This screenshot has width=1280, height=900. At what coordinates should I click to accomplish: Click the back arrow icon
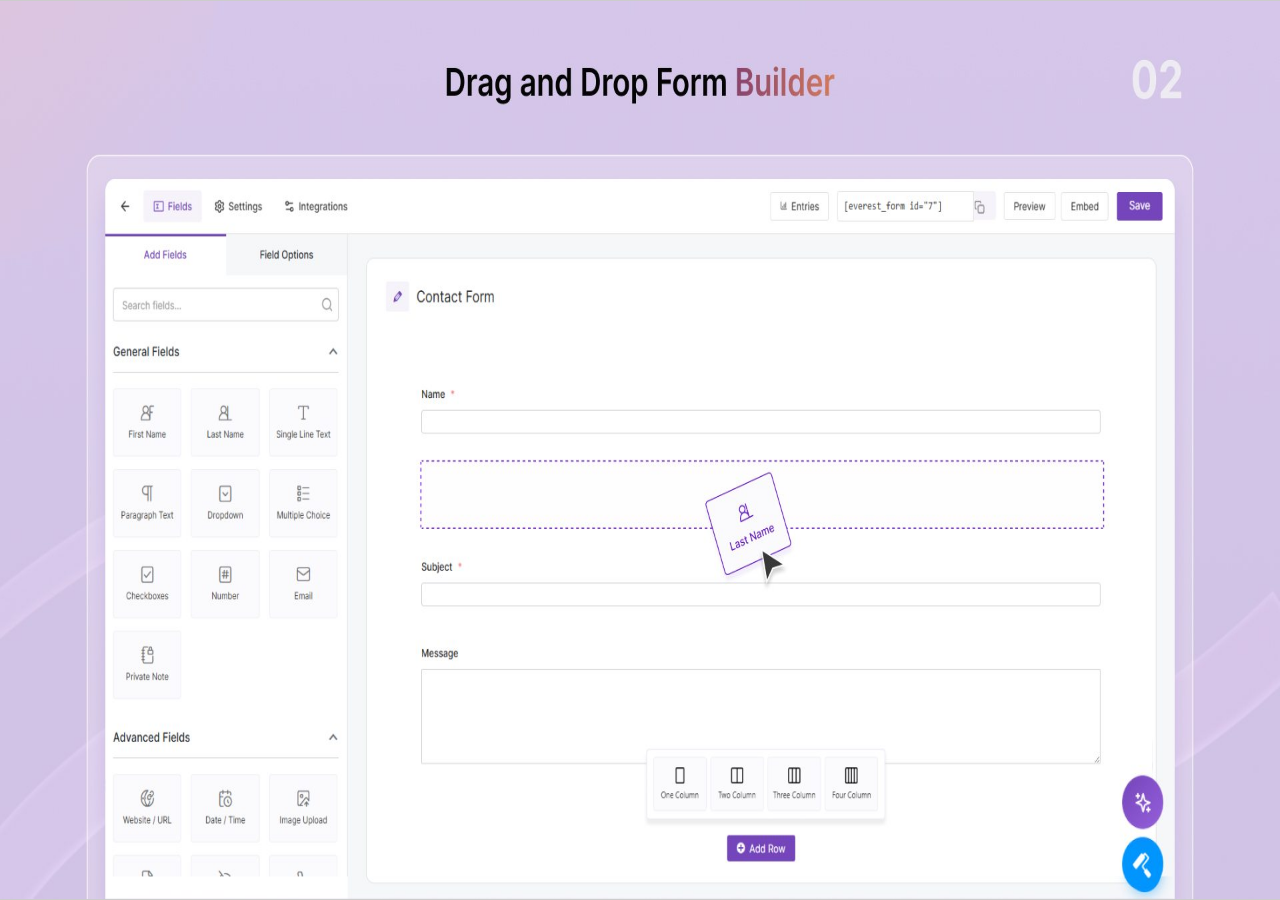(125, 207)
